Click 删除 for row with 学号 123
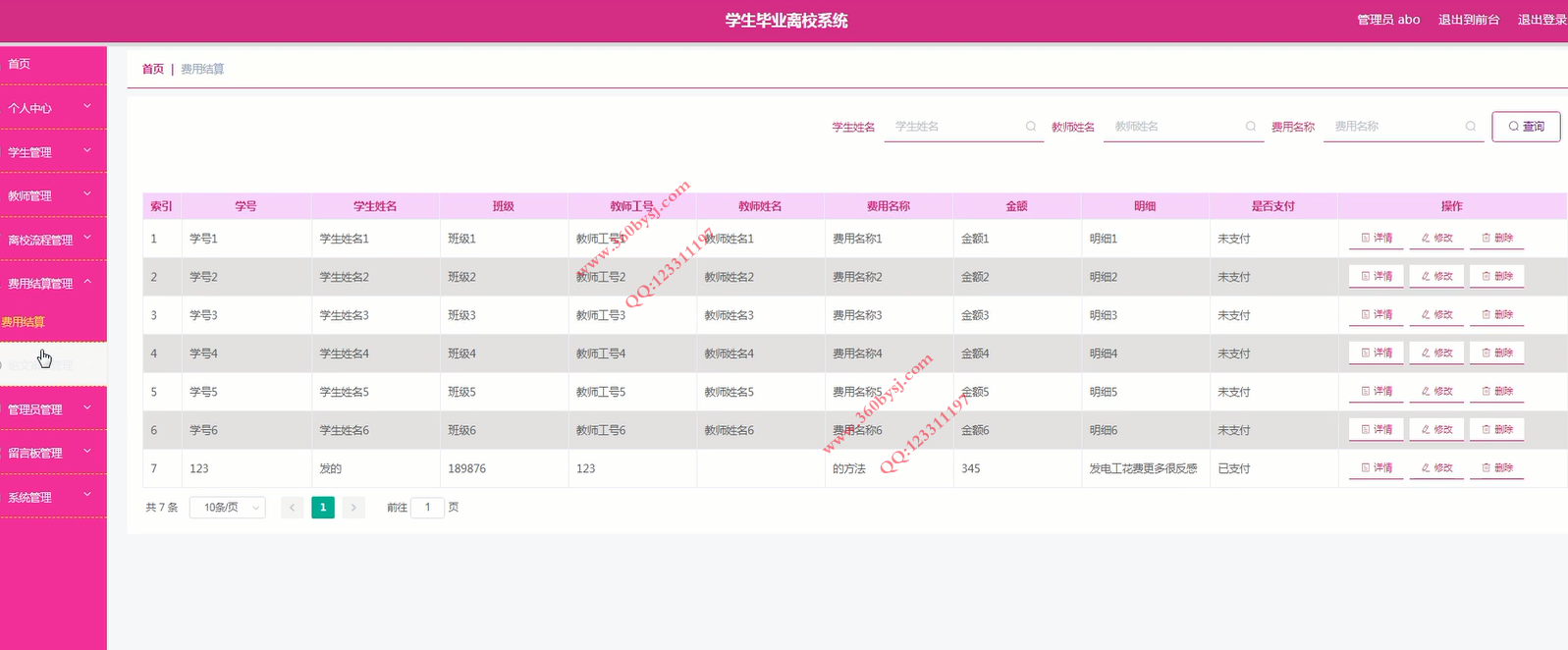The width and height of the screenshot is (1568, 650). tap(1496, 468)
